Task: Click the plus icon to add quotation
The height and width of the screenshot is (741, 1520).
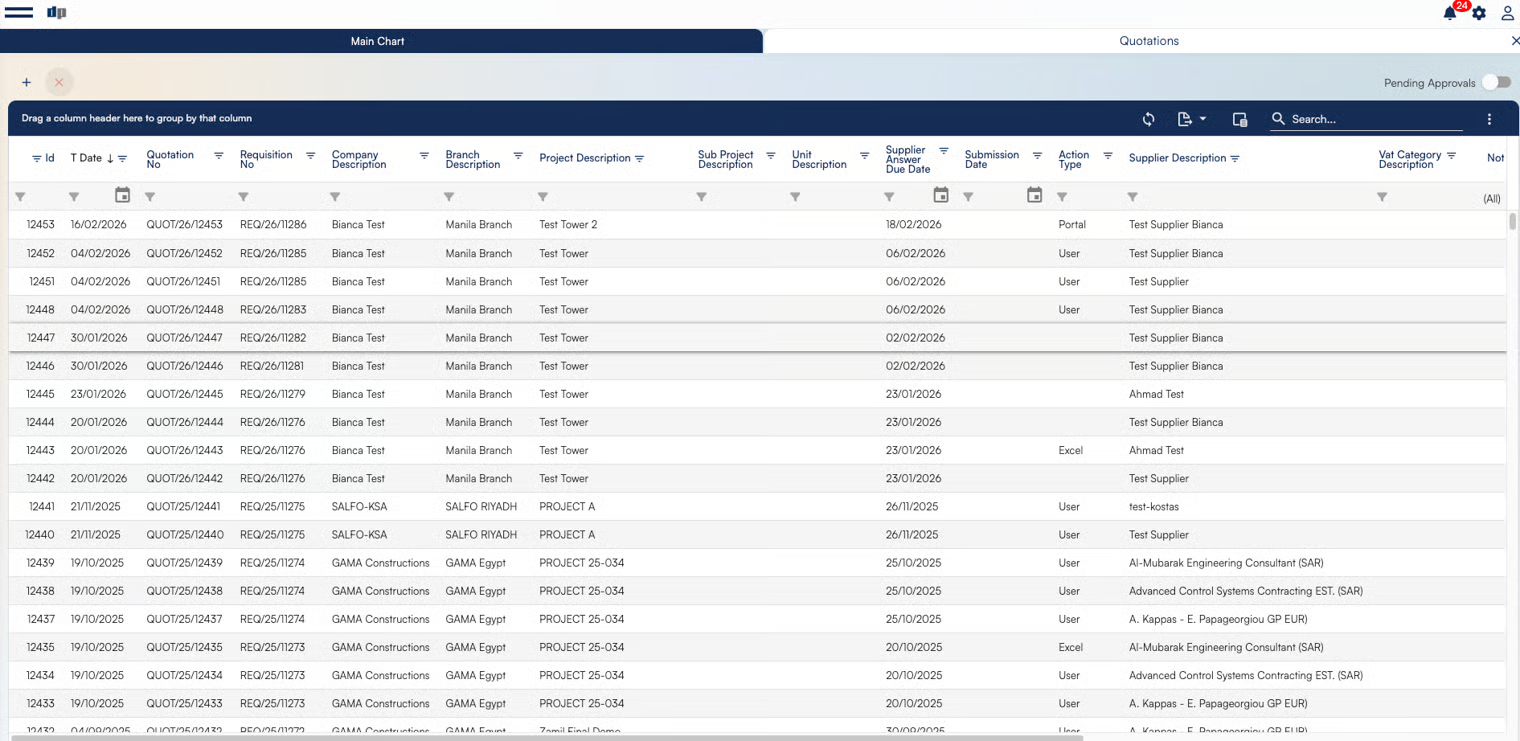Action: (26, 83)
